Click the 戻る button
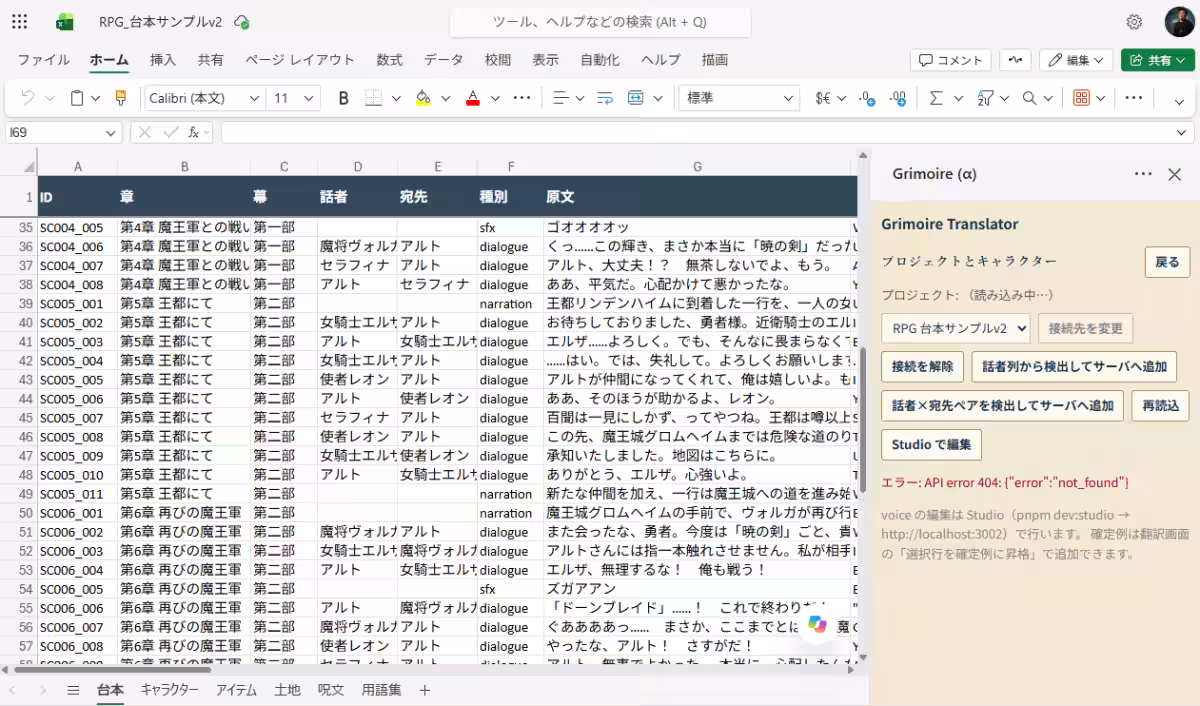Viewport: 1200px width, 706px height. [1167, 262]
